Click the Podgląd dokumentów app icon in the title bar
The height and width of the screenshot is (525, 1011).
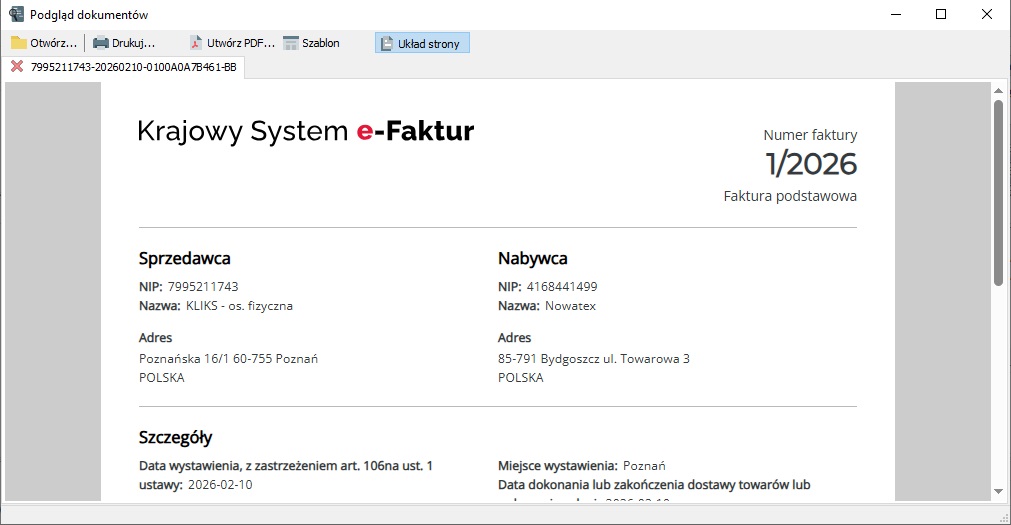point(16,14)
